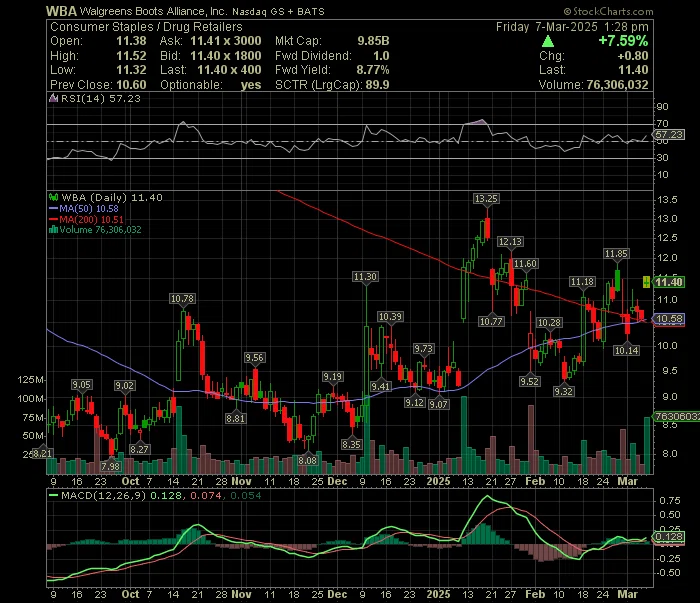Click the RSI(14) 57.23 legend text
This screenshot has width=700, height=603.
(100, 98)
